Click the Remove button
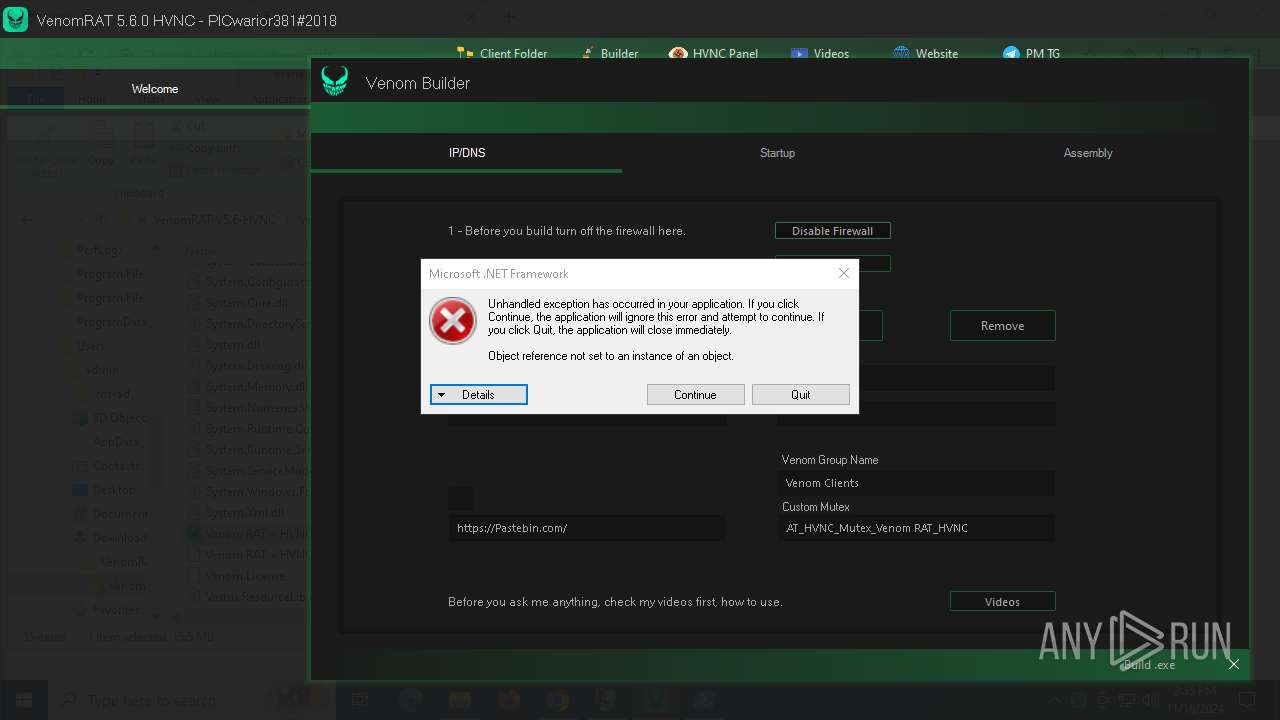The image size is (1280, 720). (x=1002, y=326)
